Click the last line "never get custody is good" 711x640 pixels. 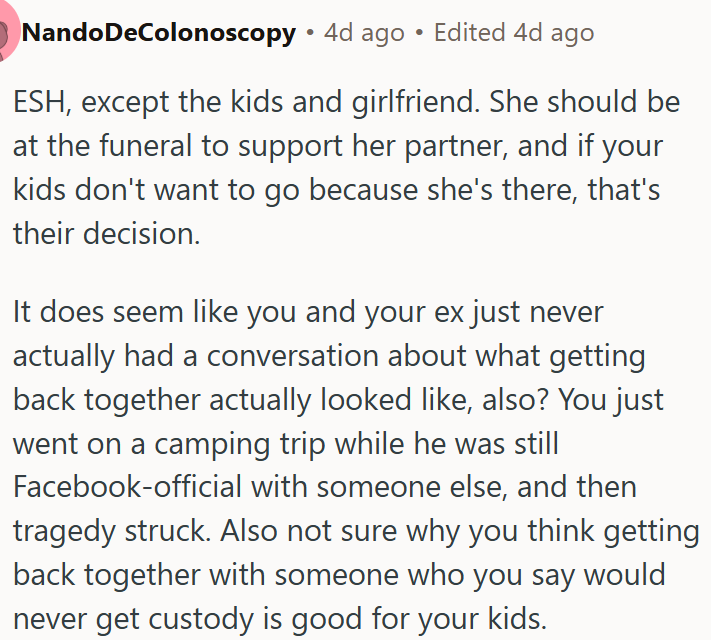pos(280,619)
